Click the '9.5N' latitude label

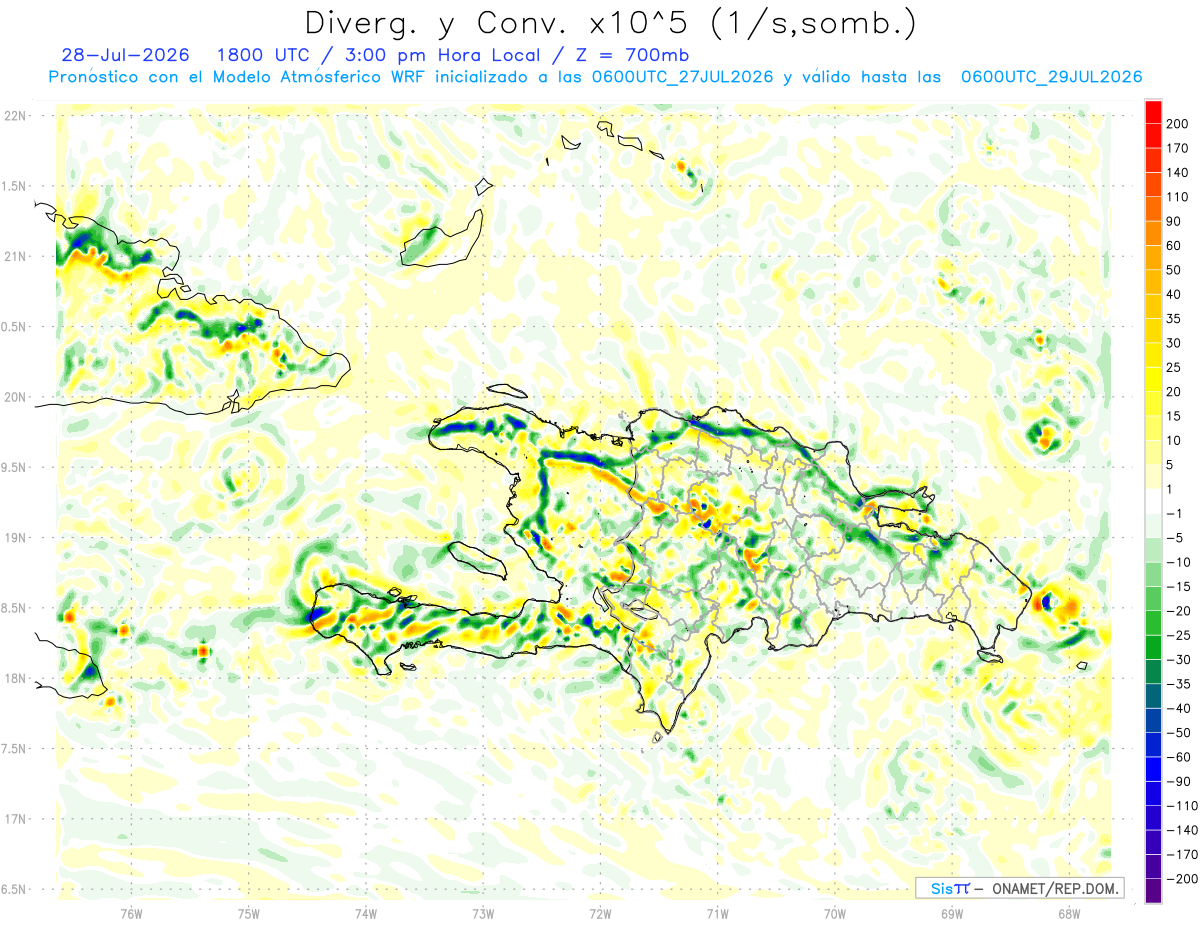(15, 468)
